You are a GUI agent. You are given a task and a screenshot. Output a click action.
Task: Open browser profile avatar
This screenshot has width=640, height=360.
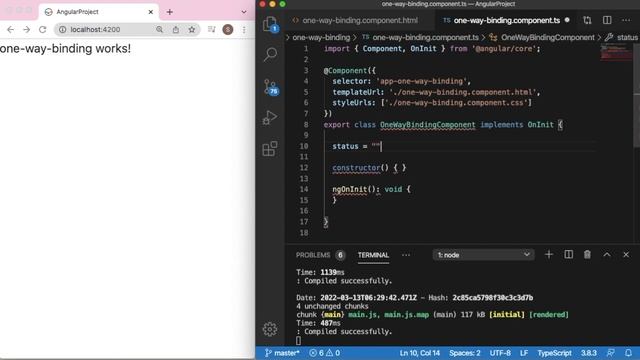pos(228,29)
